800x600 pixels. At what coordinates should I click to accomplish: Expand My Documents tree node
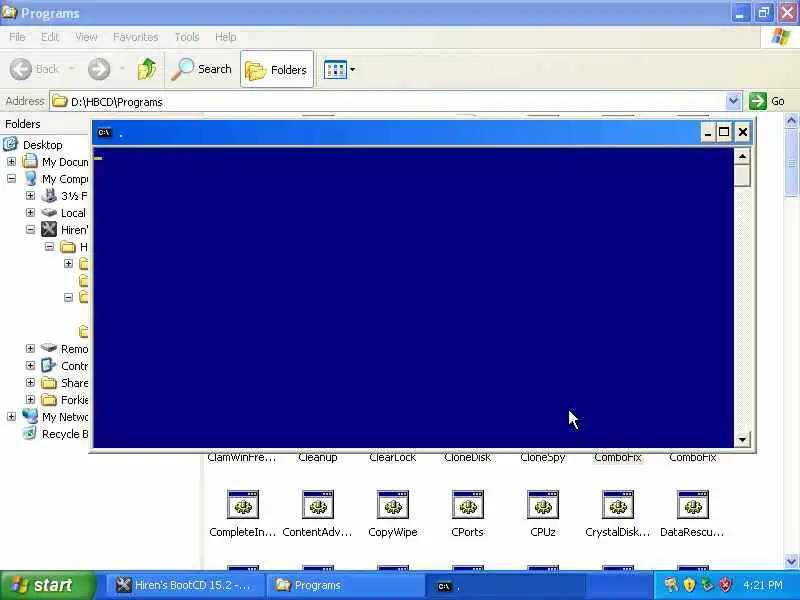pyautogui.click(x=11, y=162)
